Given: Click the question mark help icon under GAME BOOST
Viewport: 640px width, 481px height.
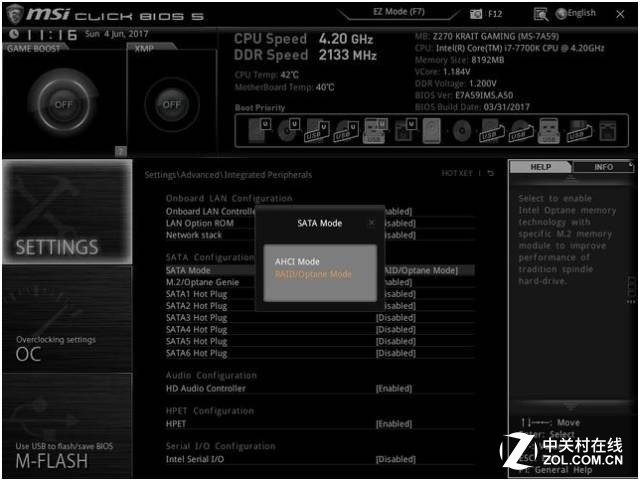Looking at the screenshot, I should (121, 151).
